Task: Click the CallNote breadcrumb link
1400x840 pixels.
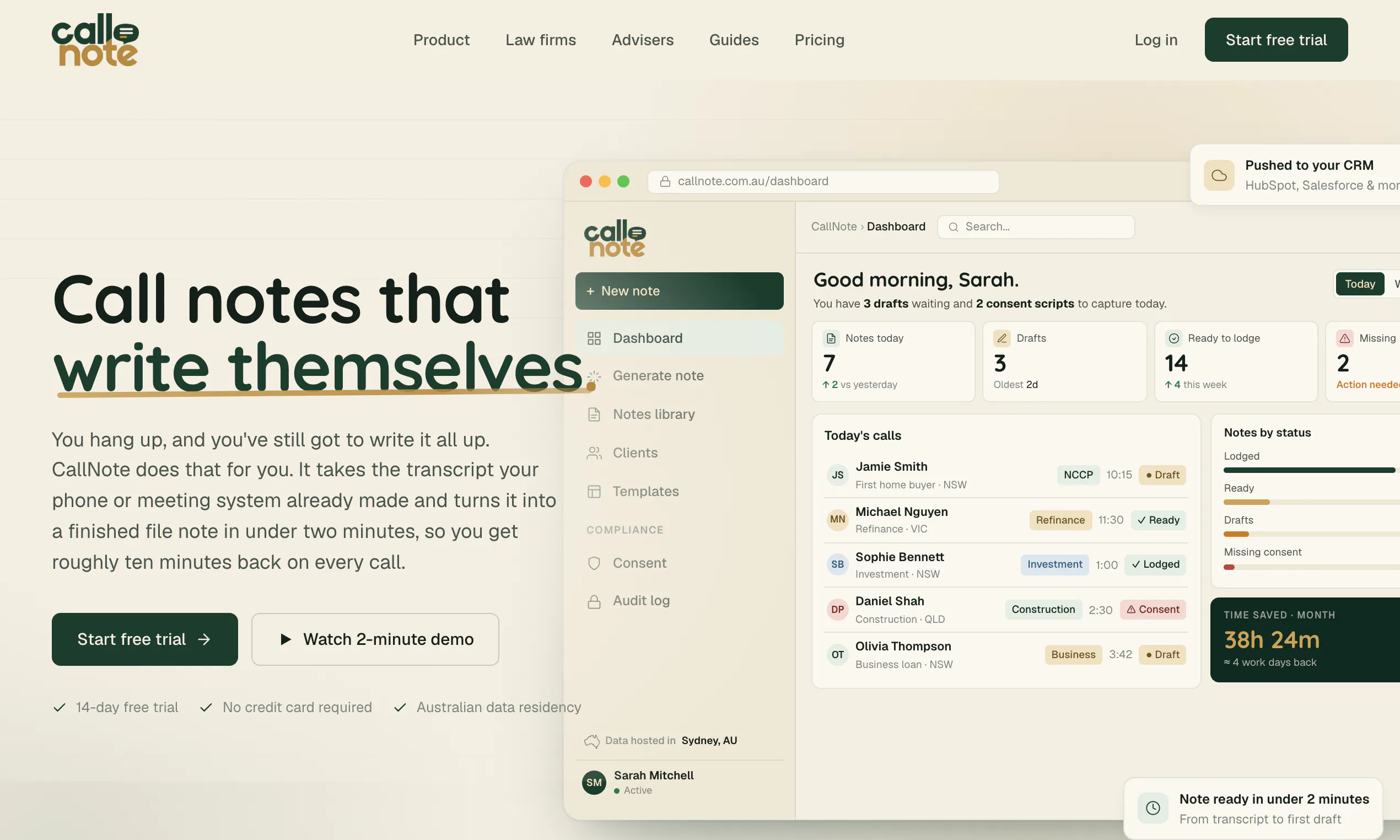Action: 833,227
